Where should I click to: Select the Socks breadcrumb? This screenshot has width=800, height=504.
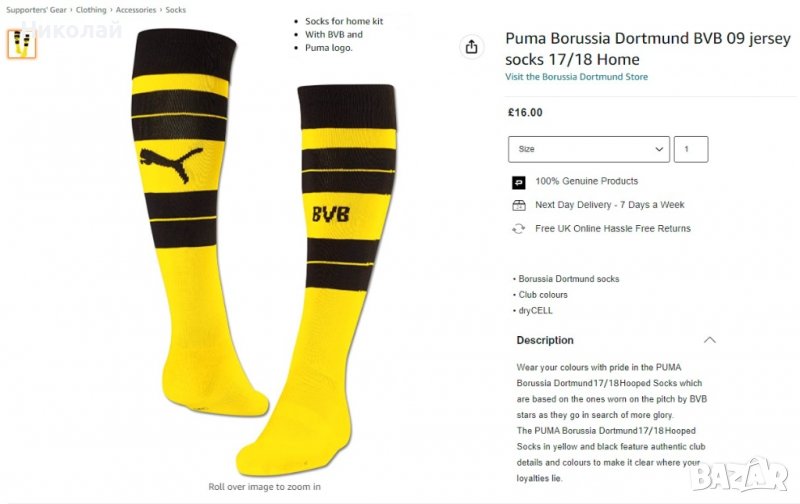point(176,10)
